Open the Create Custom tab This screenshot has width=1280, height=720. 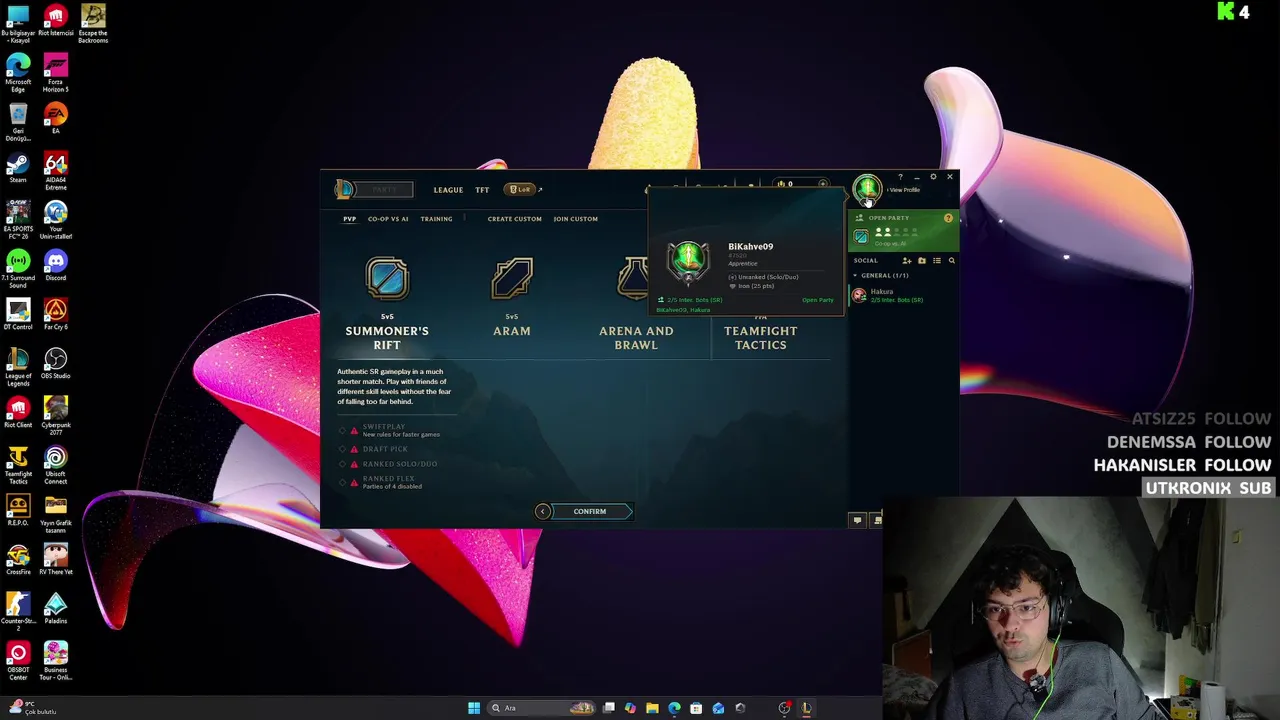click(x=515, y=219)
